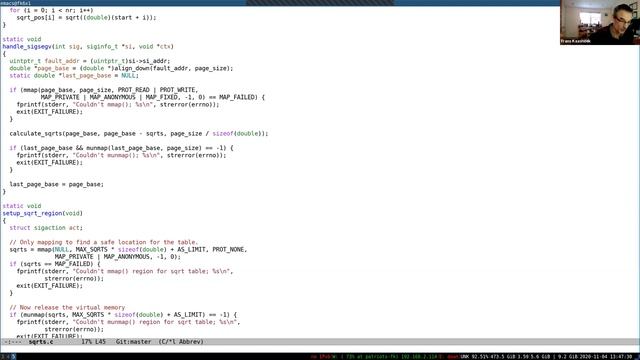Viewport: 640px width, 360px height.
Task: Click the 'last_page_base = page_base;' assignment line
Action: [56, 184]
